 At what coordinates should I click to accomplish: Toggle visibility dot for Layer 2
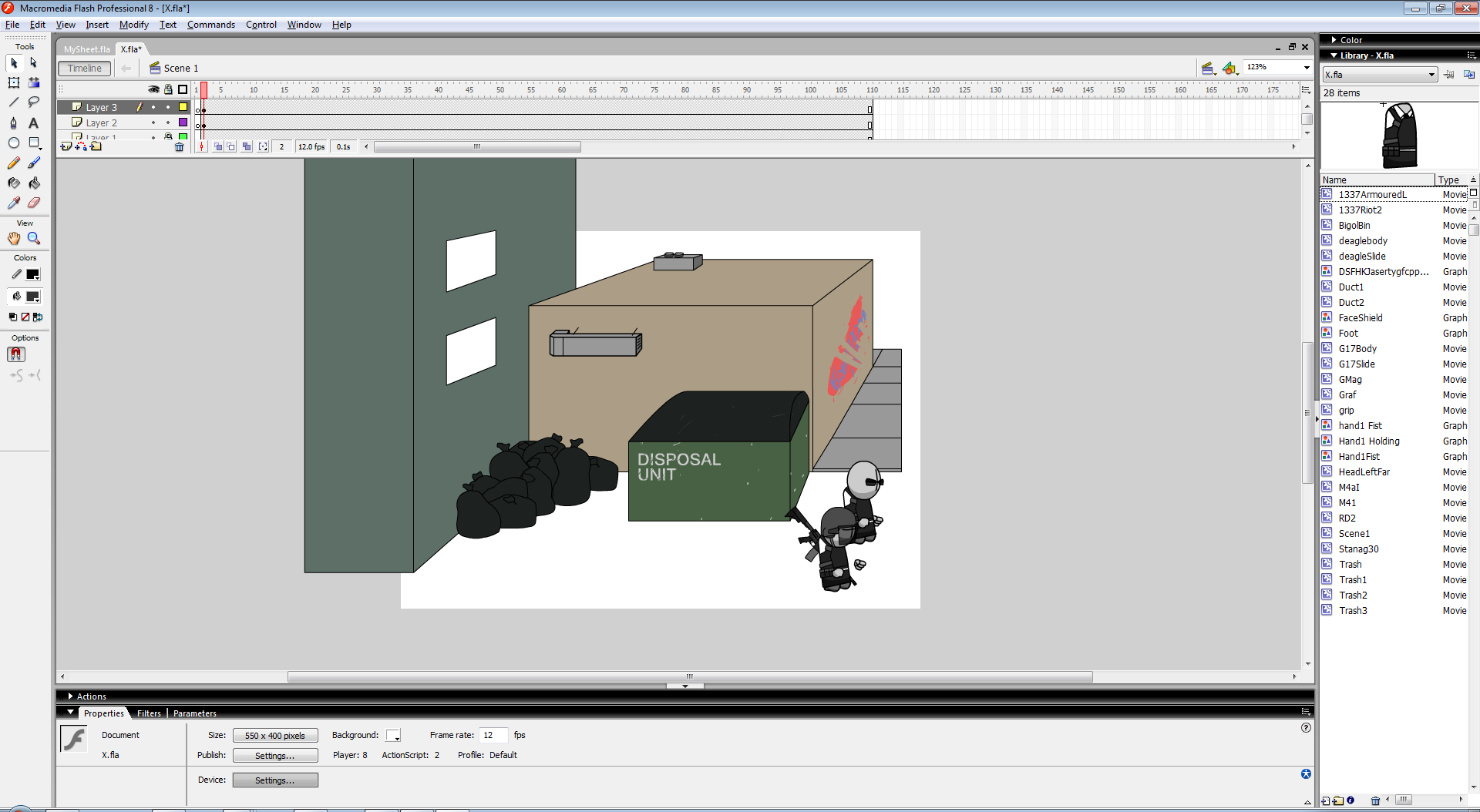[x=153, y=122]
